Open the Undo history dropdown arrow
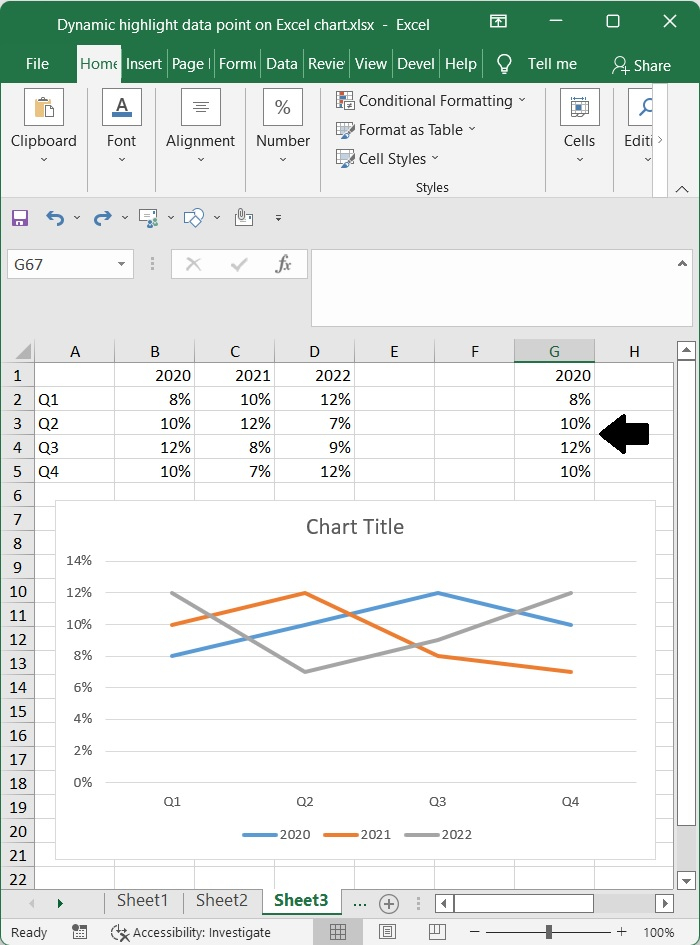The width and height of the screenshot is (700, 945). [x=77, y=218]
